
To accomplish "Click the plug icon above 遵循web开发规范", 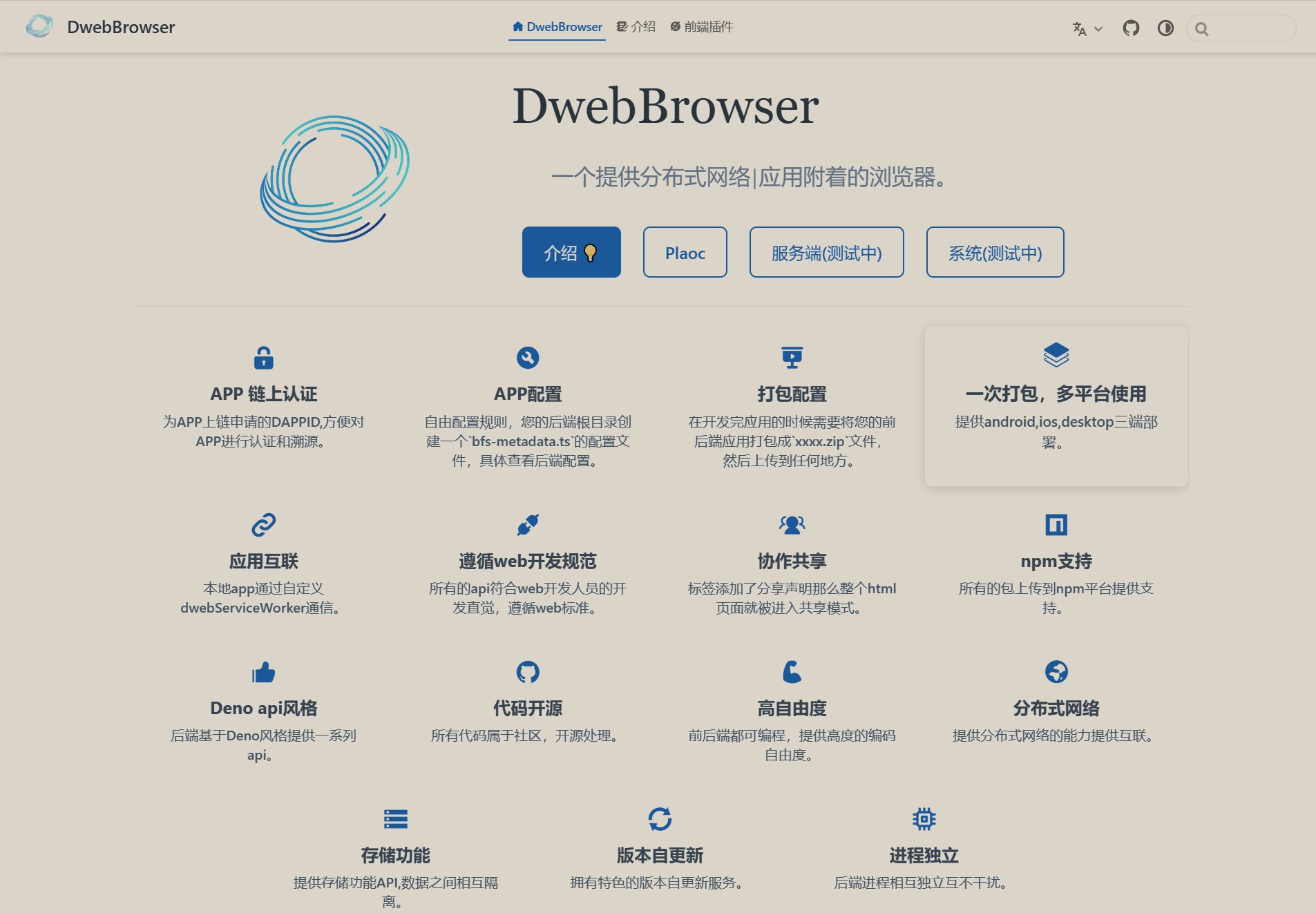I will (527, 524).
